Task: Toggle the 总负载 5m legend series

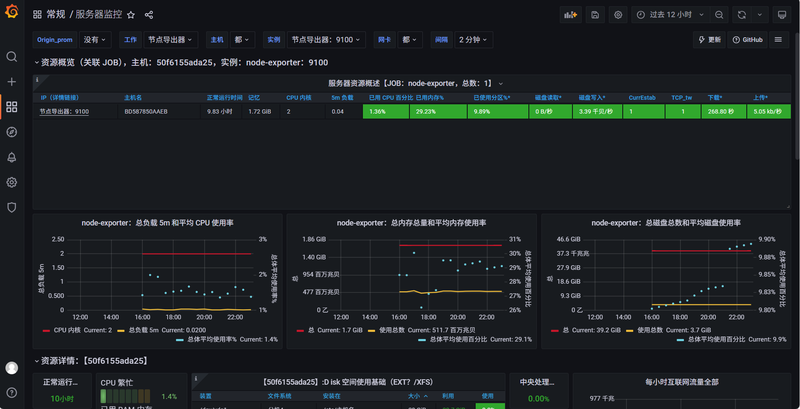Action: (x=147, y=329)
